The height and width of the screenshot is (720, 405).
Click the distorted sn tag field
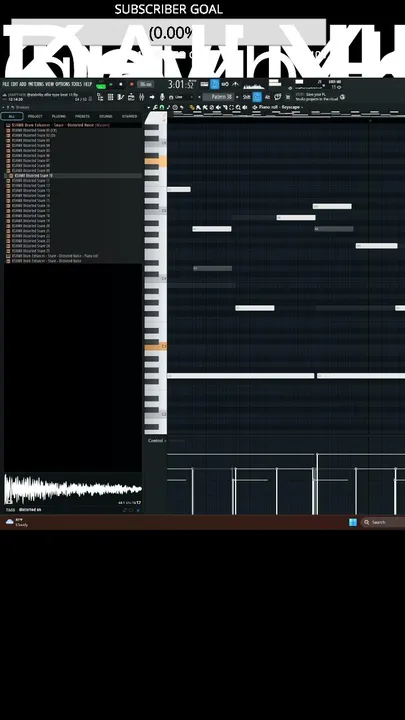coord(29,510)
